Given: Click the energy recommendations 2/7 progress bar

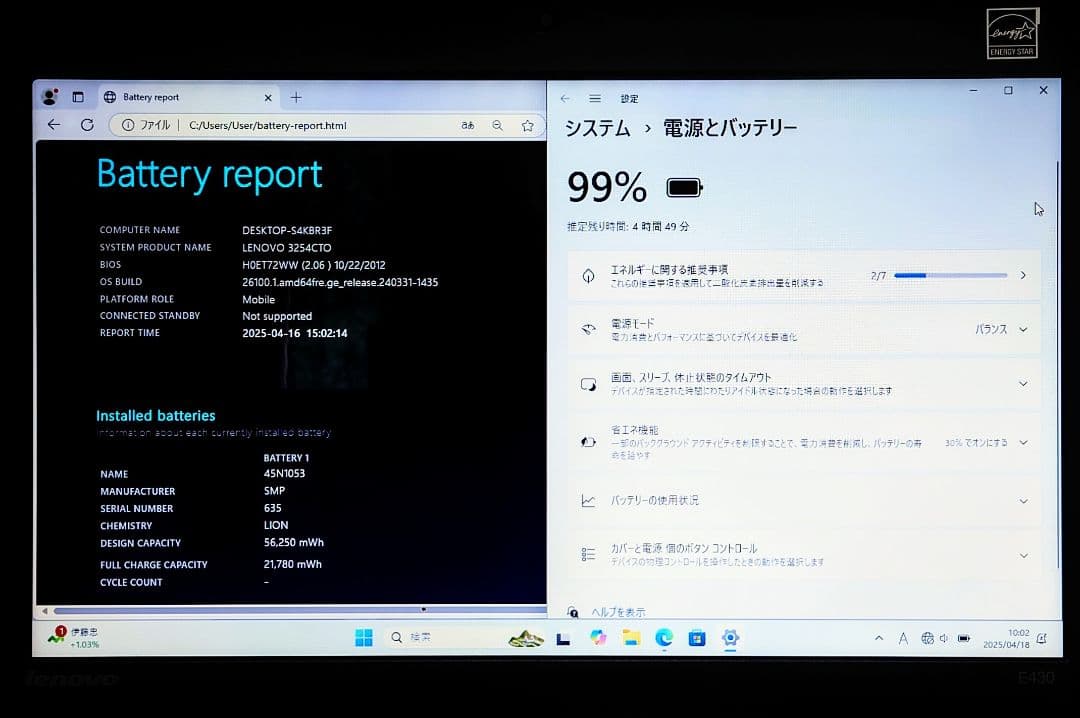Looking at the screenshot, I should tap(951, 275).
